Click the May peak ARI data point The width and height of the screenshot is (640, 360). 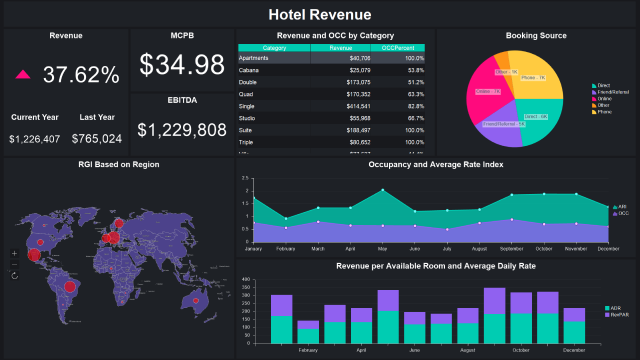click(382, 190)
